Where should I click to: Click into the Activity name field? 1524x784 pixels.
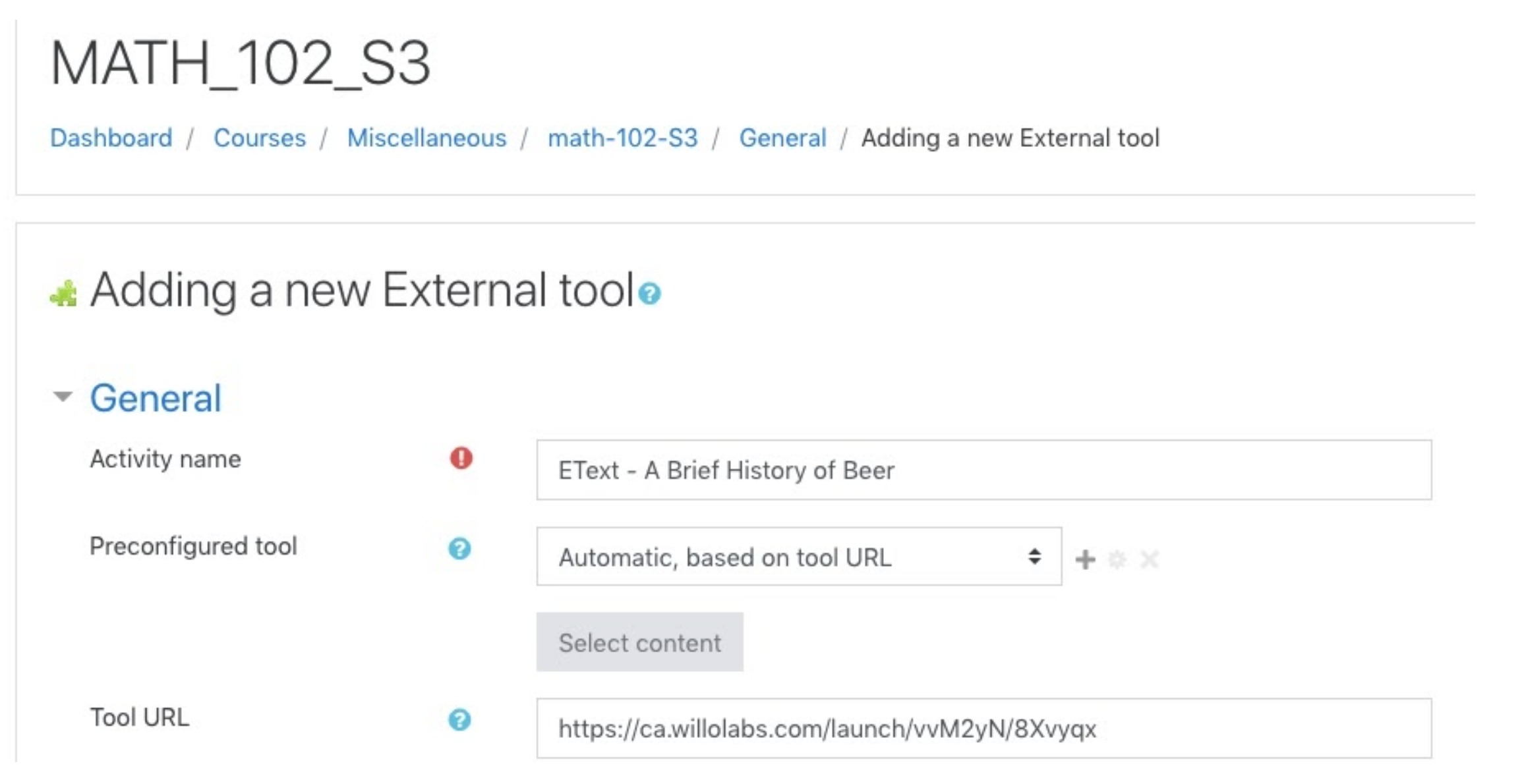(x=983, y=470)
